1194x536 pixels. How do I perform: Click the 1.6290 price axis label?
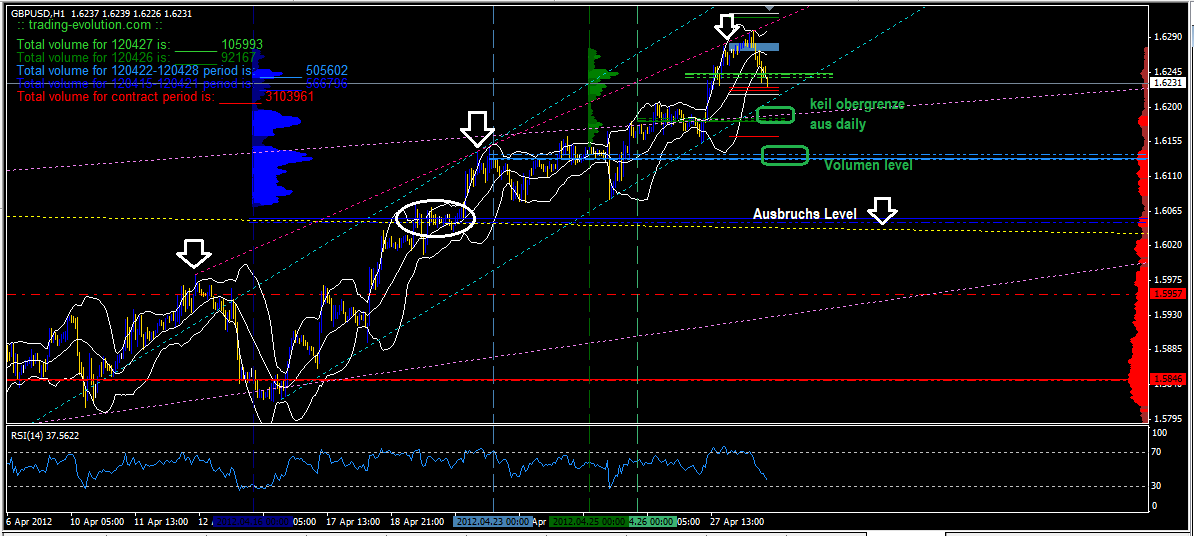click(x=1168, y=37)
